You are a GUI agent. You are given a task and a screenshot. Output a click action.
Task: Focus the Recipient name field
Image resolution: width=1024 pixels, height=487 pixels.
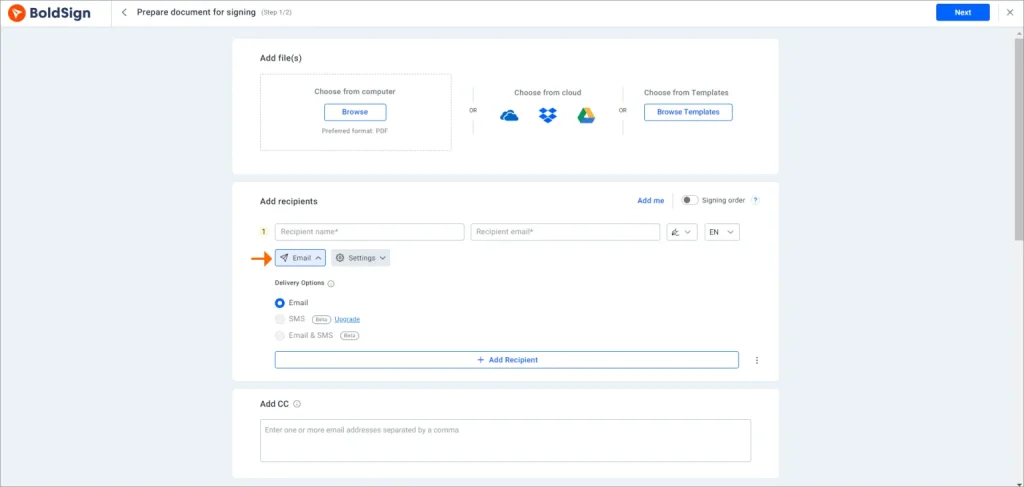tap(370, 232)
